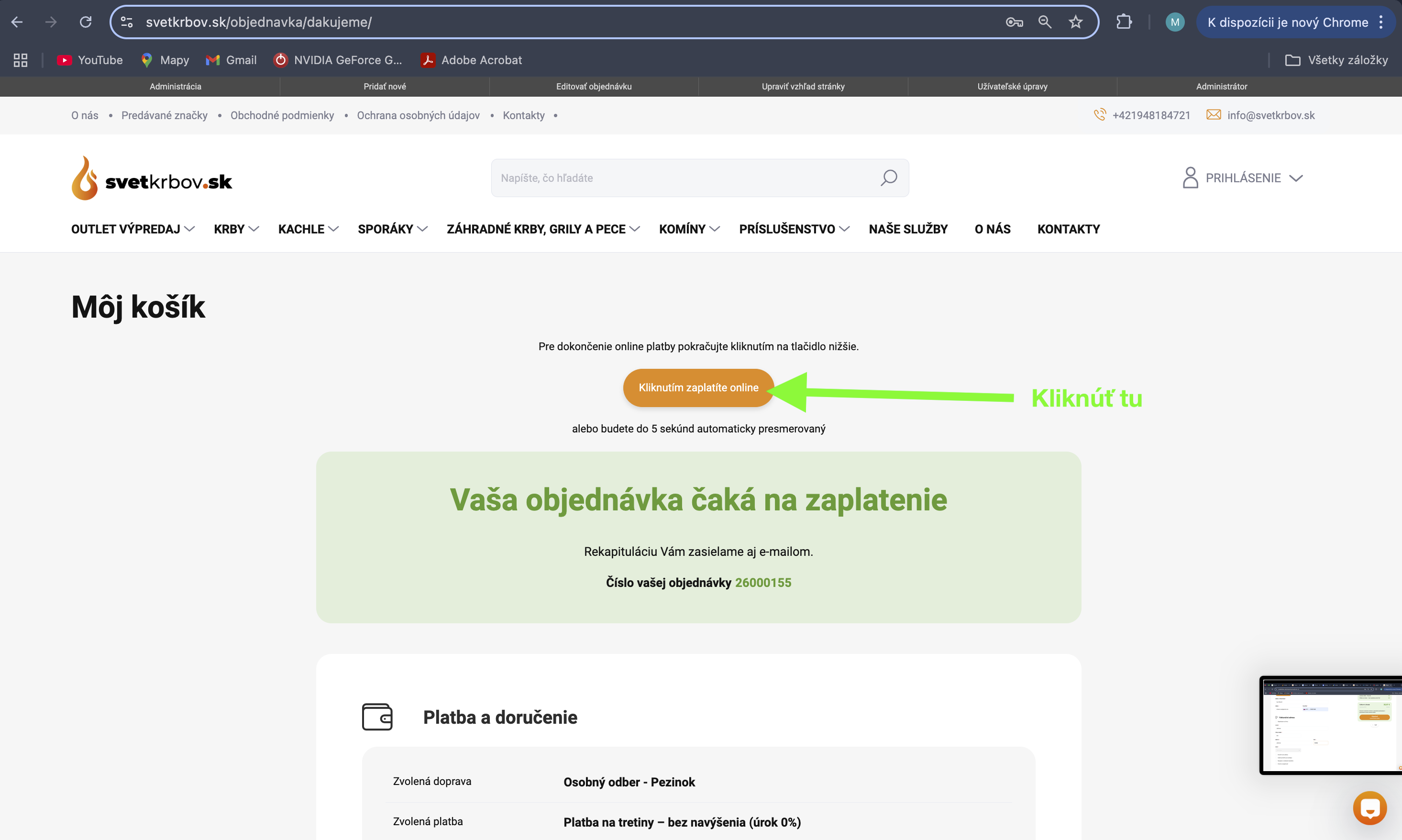The width and height of the screenshot is (1402, 840).
Task: Open YouTube bookmark
Action: 90,60
